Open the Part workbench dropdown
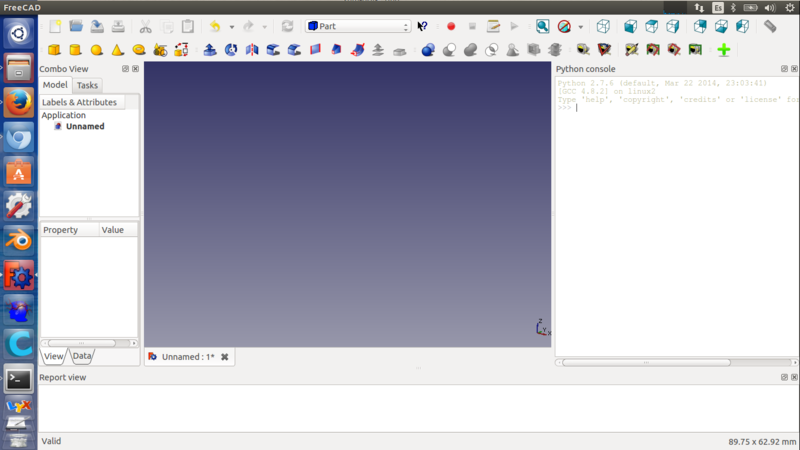800x450 pixels. pos(359,26)
